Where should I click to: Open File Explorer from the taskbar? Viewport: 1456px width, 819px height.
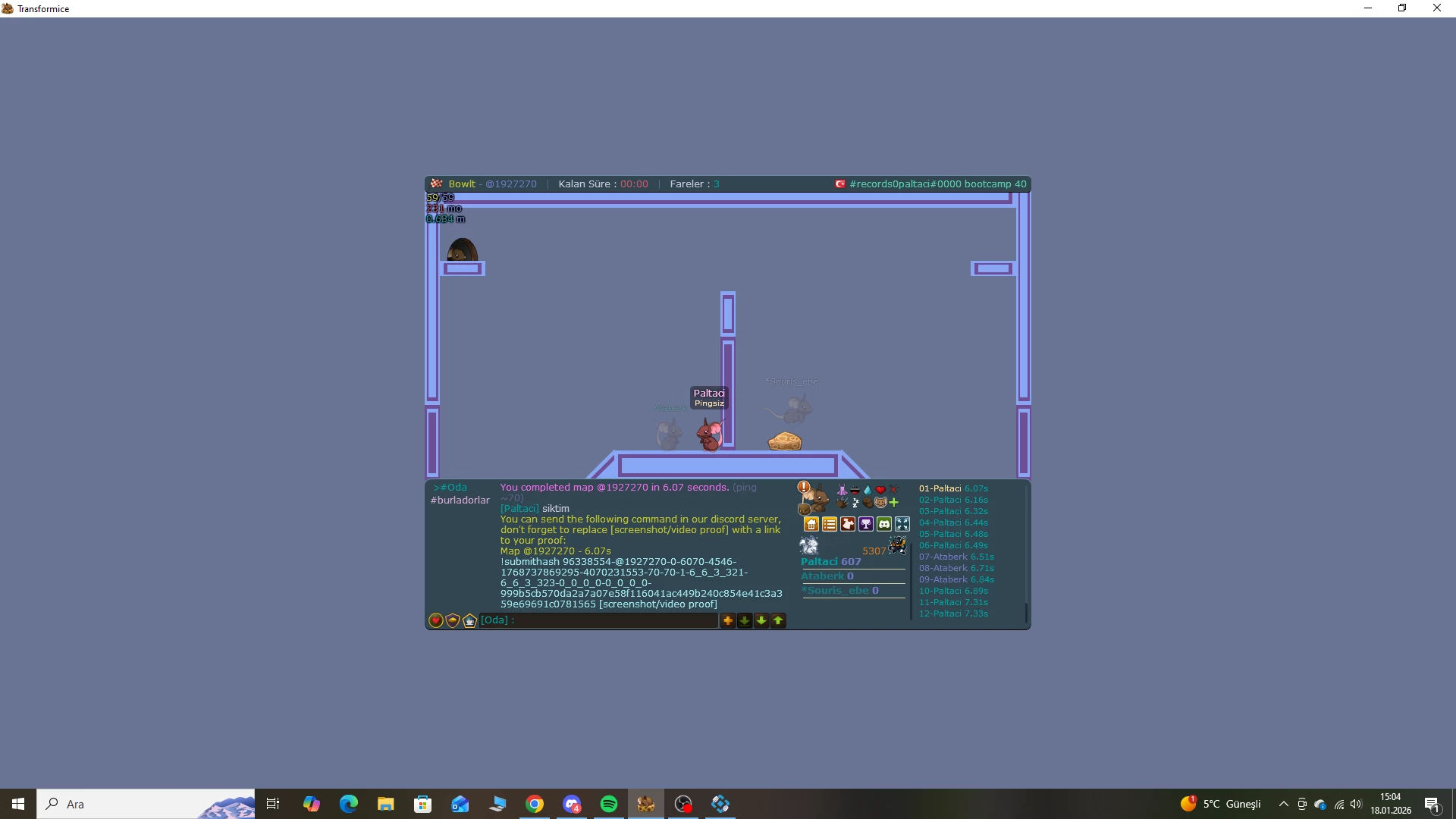pos(386,804)
